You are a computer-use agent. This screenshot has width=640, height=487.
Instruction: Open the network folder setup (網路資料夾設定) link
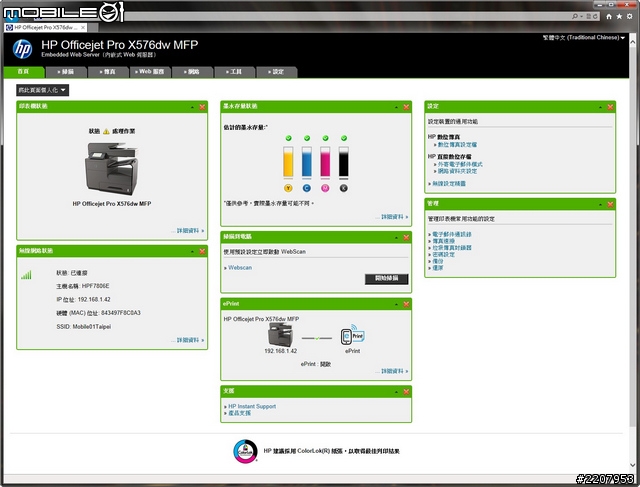tap(457, 171)
